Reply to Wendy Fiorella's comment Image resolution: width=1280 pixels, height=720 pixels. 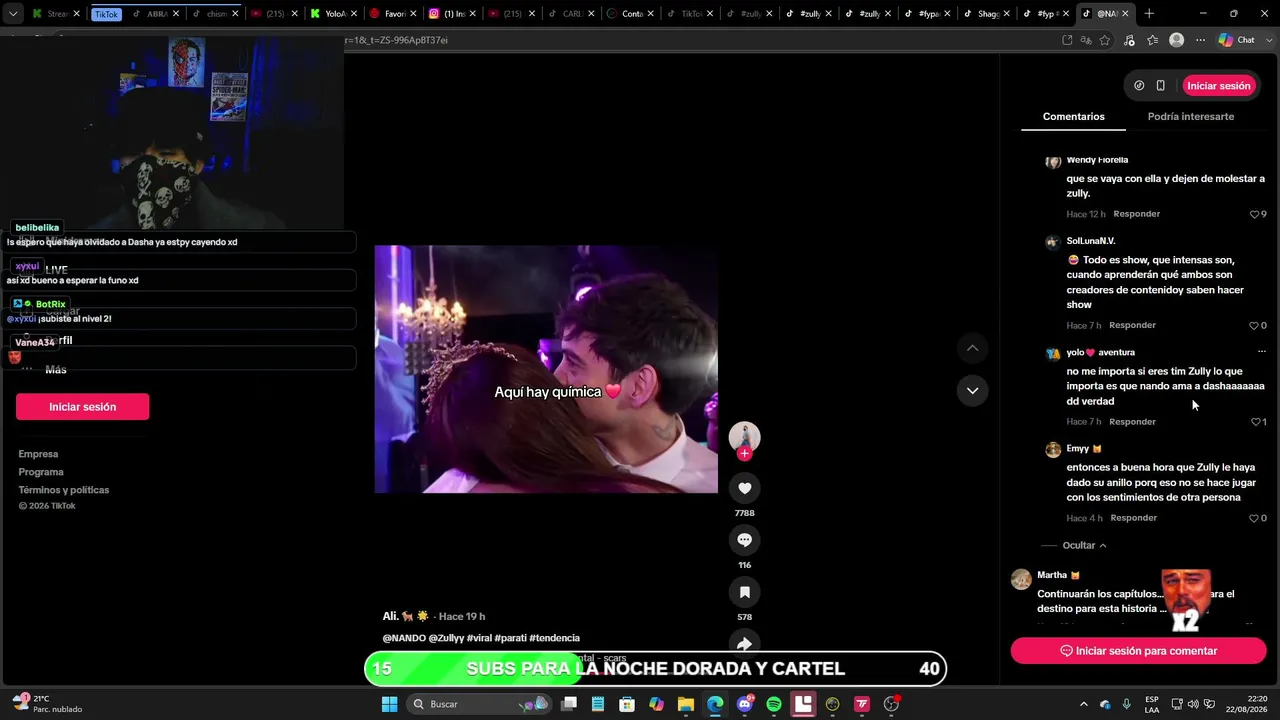pyautogui.click(x=1136, y=214)
